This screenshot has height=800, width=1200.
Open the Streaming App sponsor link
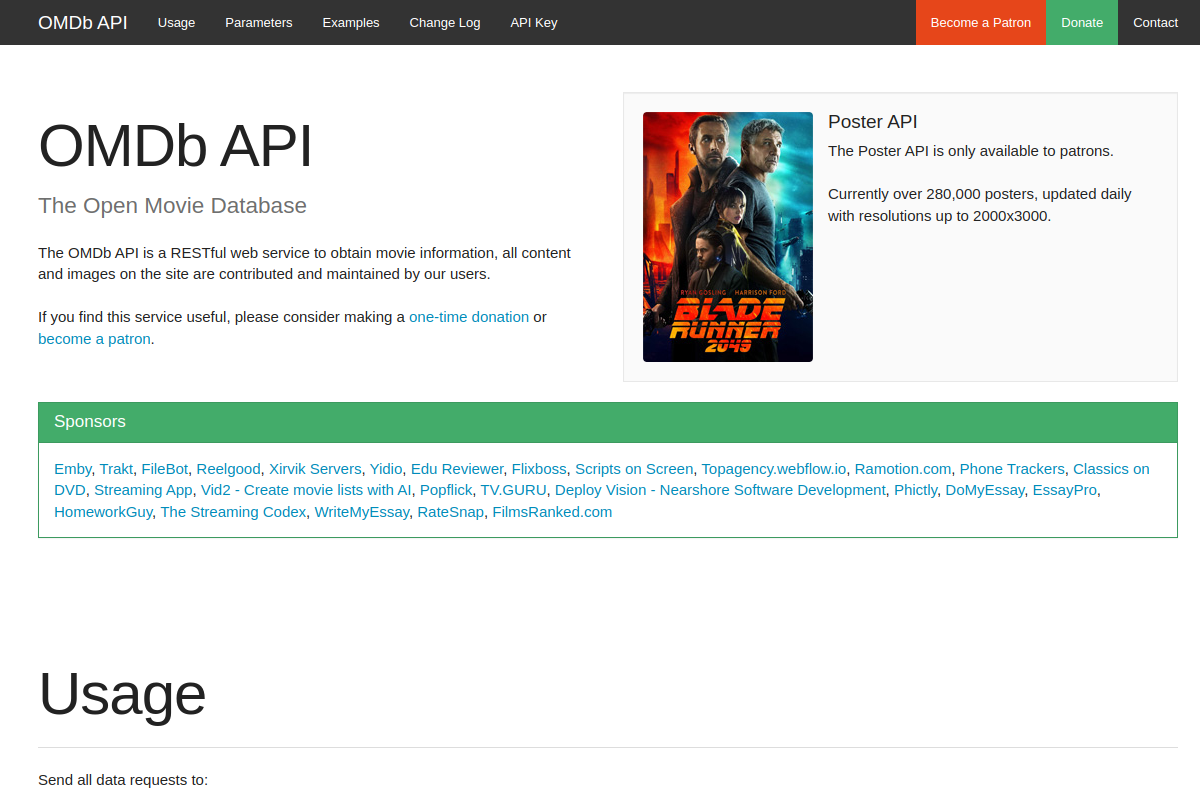click(143, 490)
